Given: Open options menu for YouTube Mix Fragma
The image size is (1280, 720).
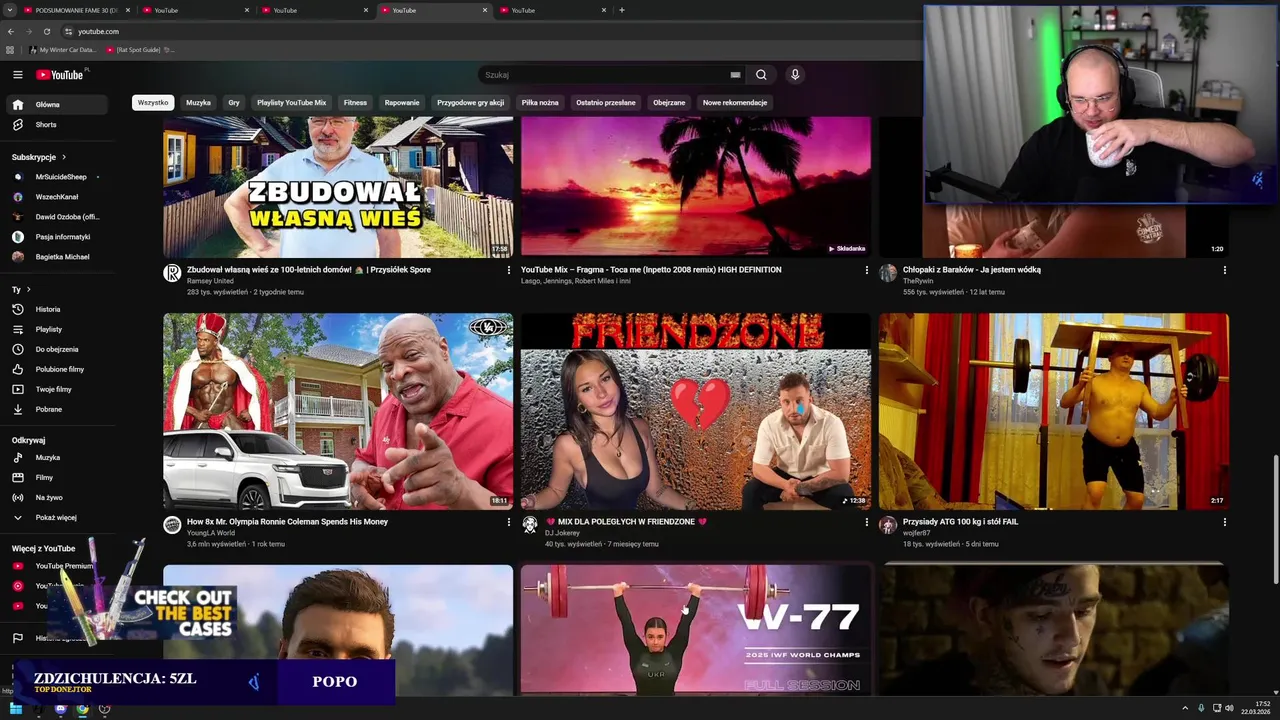Looking at the screenshot, I should click(866, 270).
